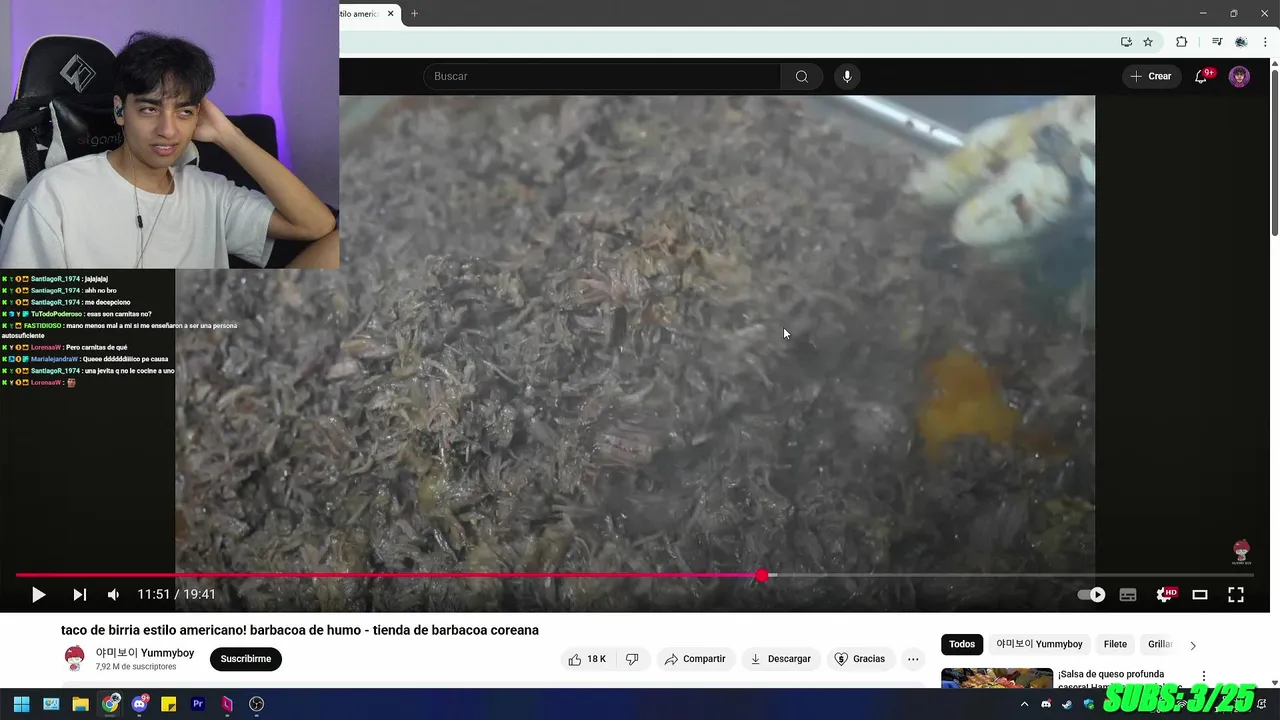Click the Gracias button
1280x720 pixels.
click(x=860, y=659)
